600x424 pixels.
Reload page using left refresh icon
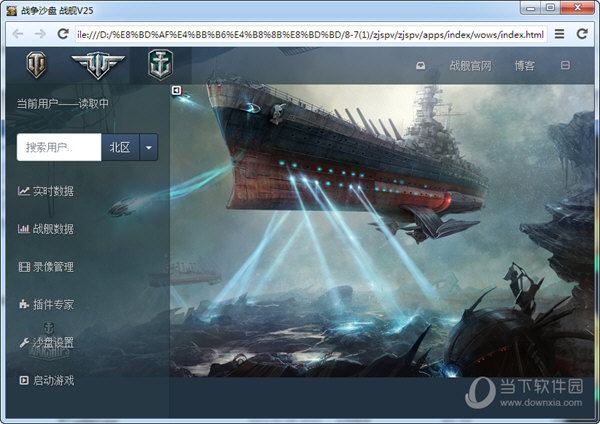tap(63, 34)
